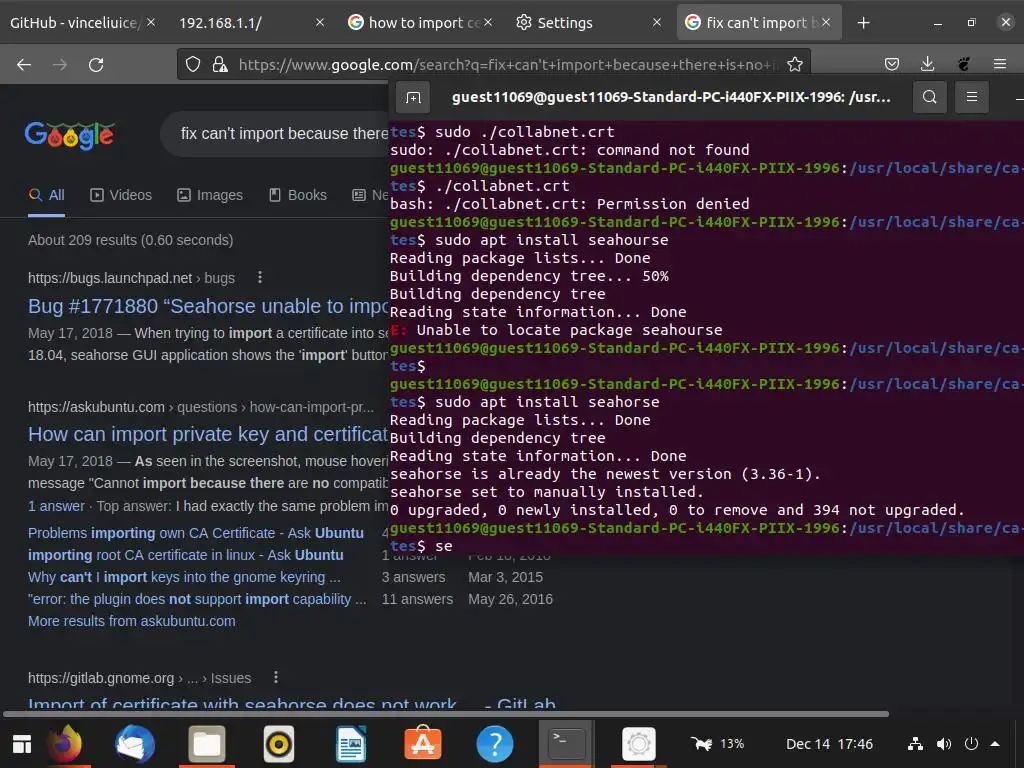Click the '1 answer' text under askubuntu result
The image size is (1024, 768).
pos(56,506)
